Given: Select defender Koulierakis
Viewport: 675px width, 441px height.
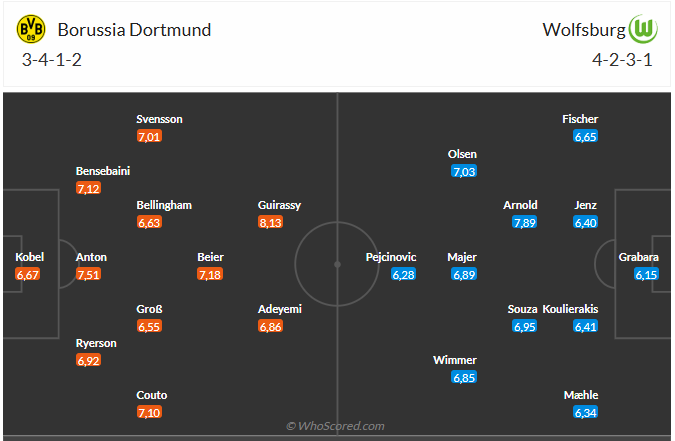Looking at the screenshot, I should [x=571, y=309].
